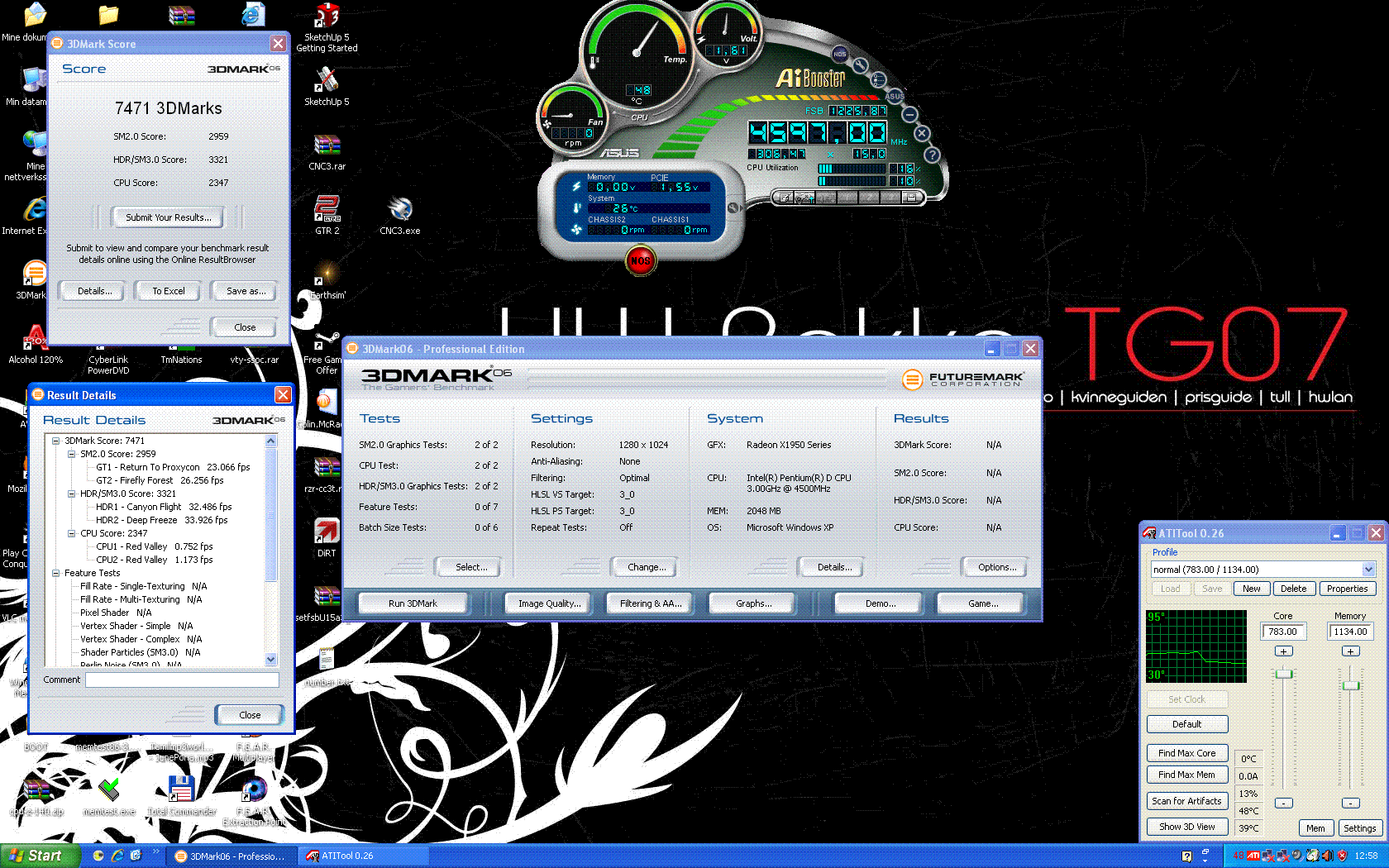
Task: Click Filtering & AA button
Action: click(651, 603)
